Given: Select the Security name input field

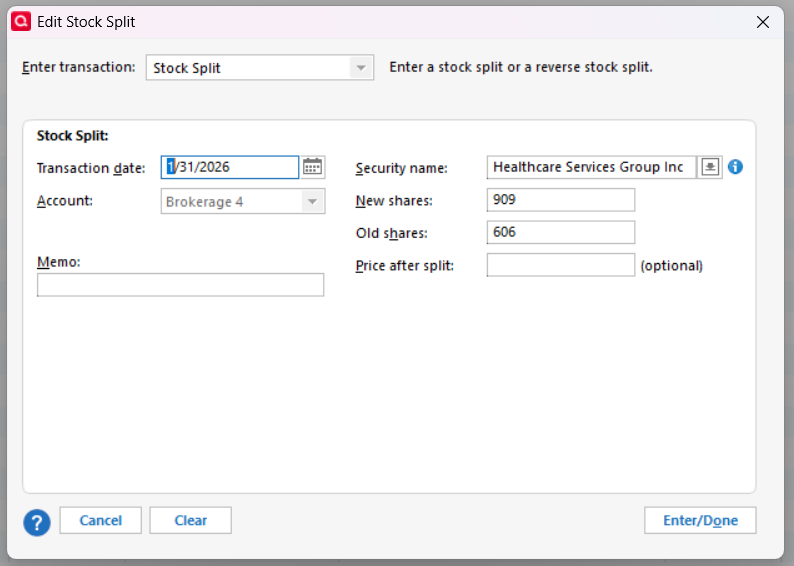Looking at the screenshot, I should click(590, 167).
